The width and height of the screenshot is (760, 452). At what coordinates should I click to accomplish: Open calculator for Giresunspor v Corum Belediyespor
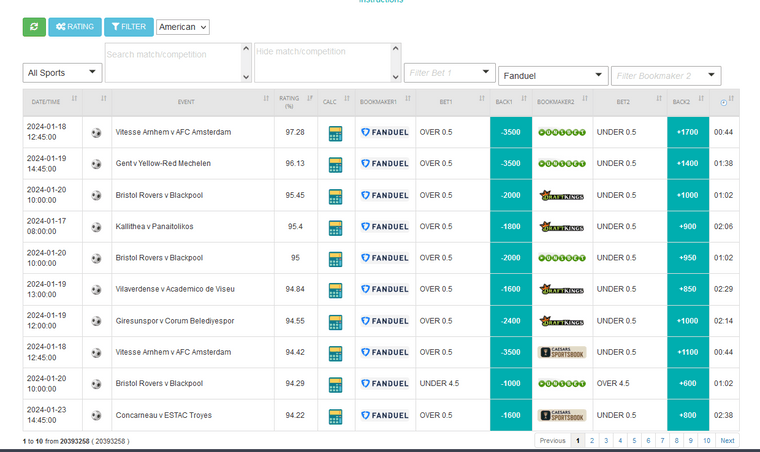point(335,321)
